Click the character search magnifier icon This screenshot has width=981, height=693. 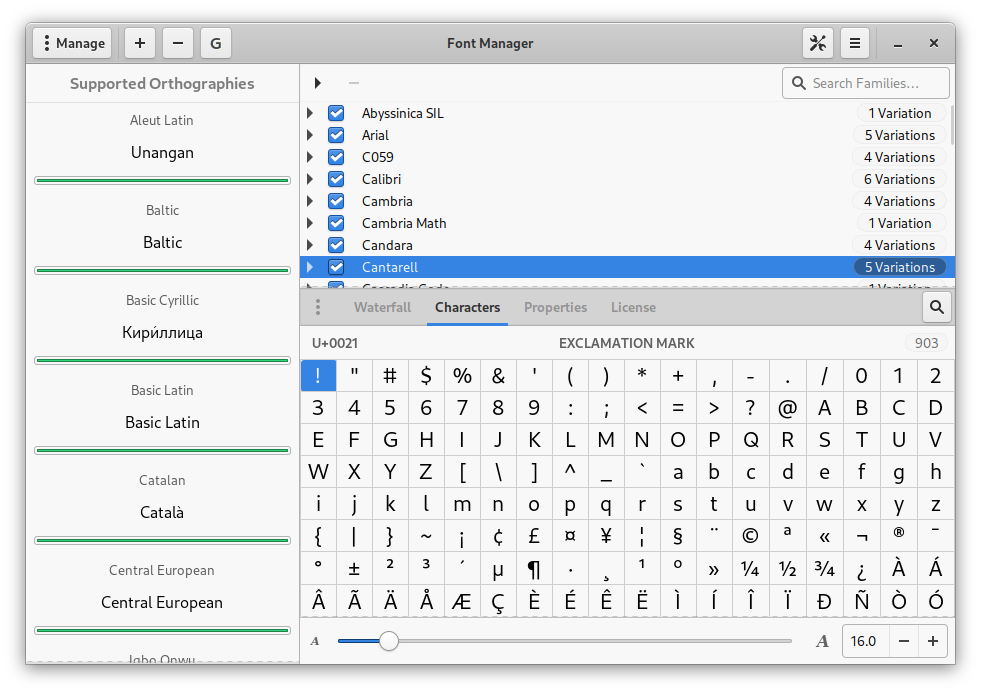[937, 307]
